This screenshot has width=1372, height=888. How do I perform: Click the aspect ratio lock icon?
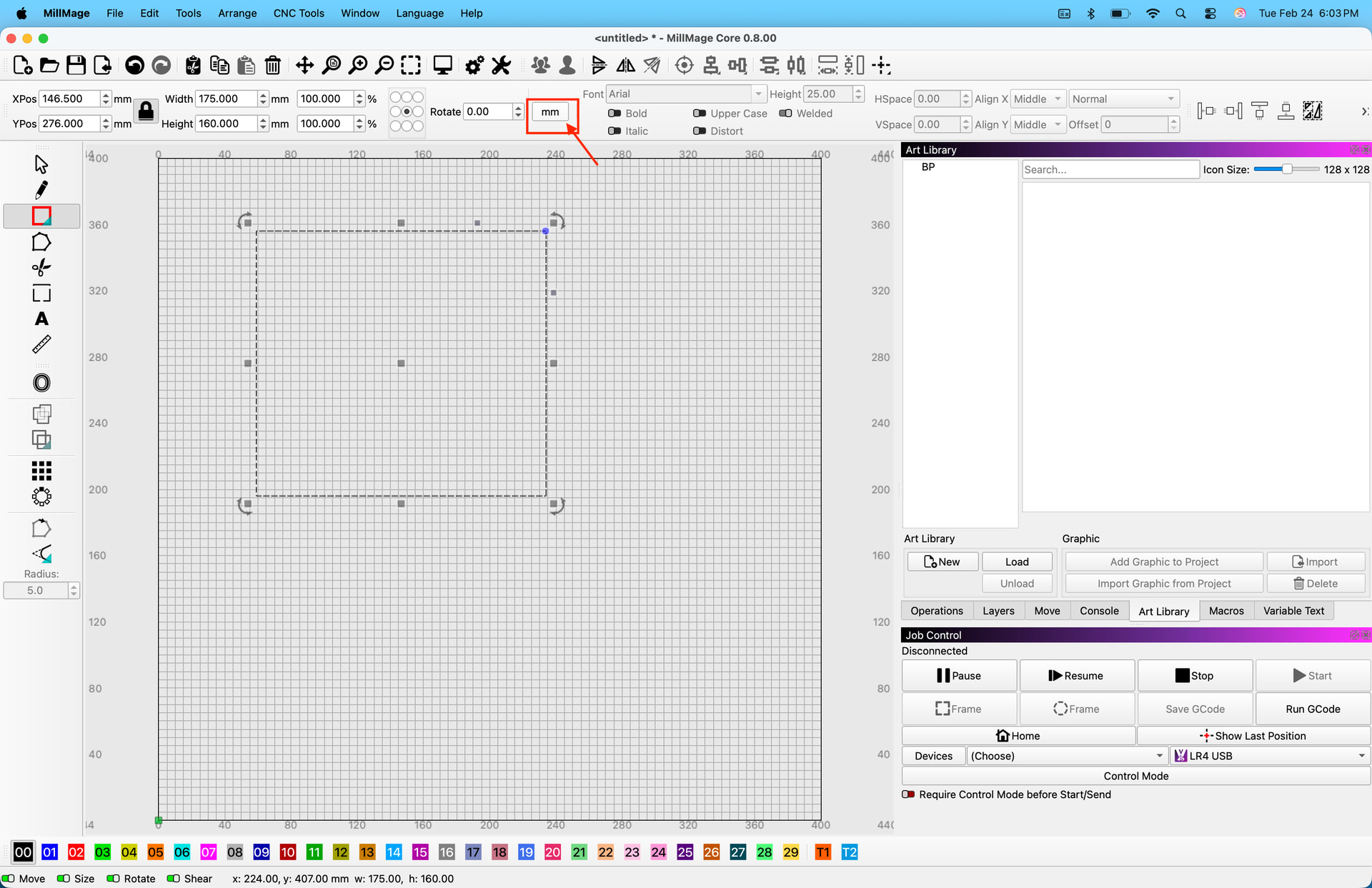(x=146, y=111)
